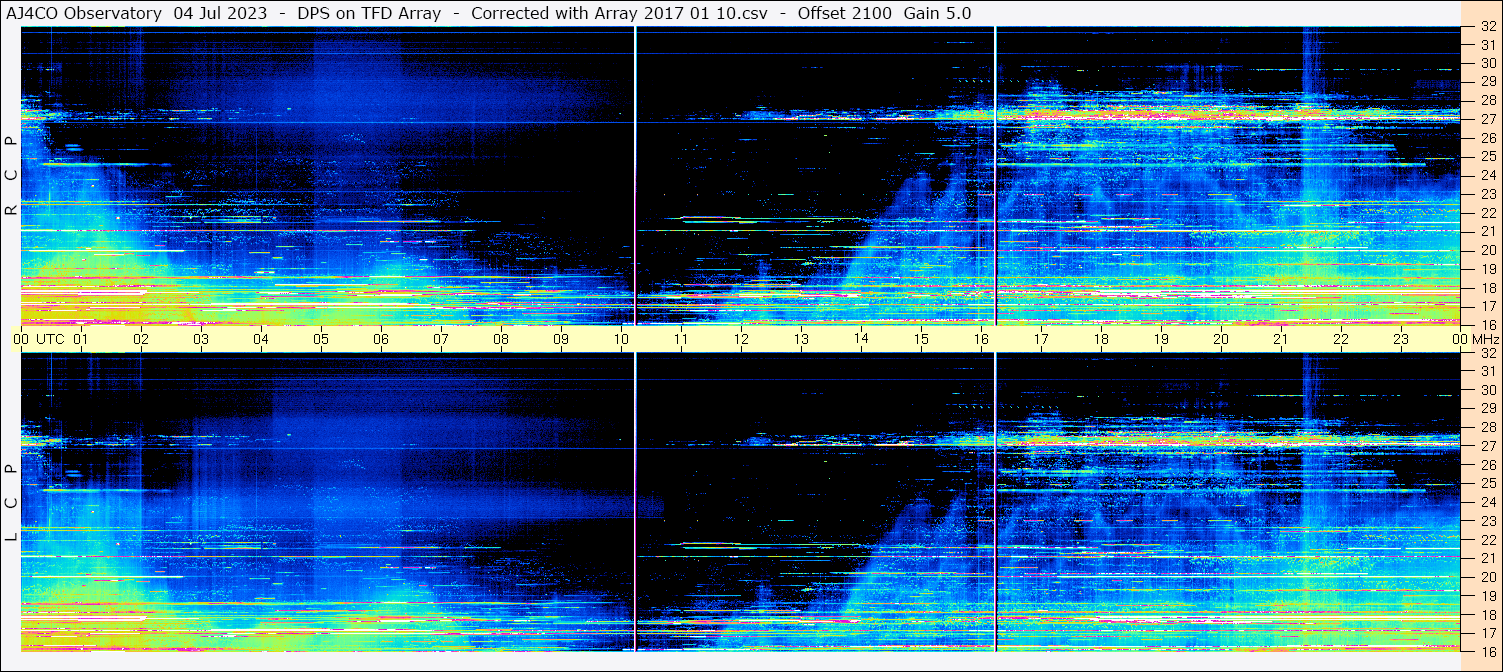Select the 13 hour tick label
This screenshot has width=1503, height=672.
801,339
